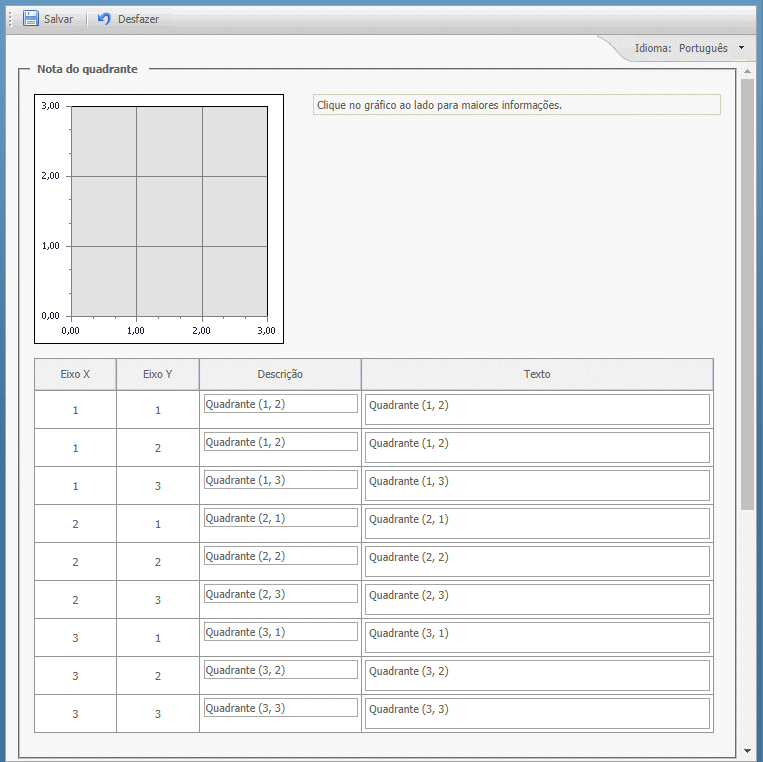Click the bottom-left cell of the quadrant chart

pyautogui.click(x=104, y=280)
